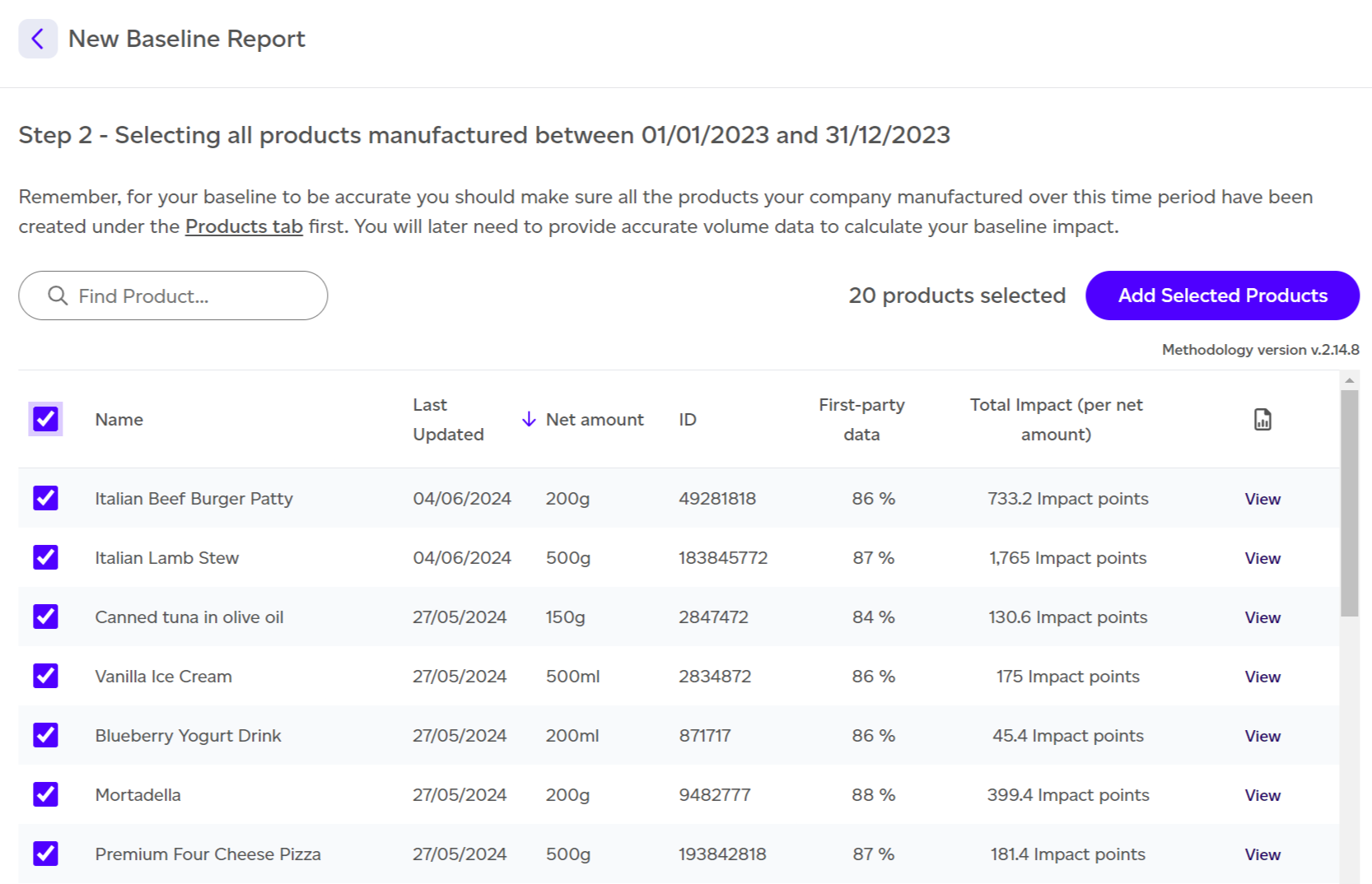Click the 500ml net amount cell
1372x884 pixels.
click(572, 677)
